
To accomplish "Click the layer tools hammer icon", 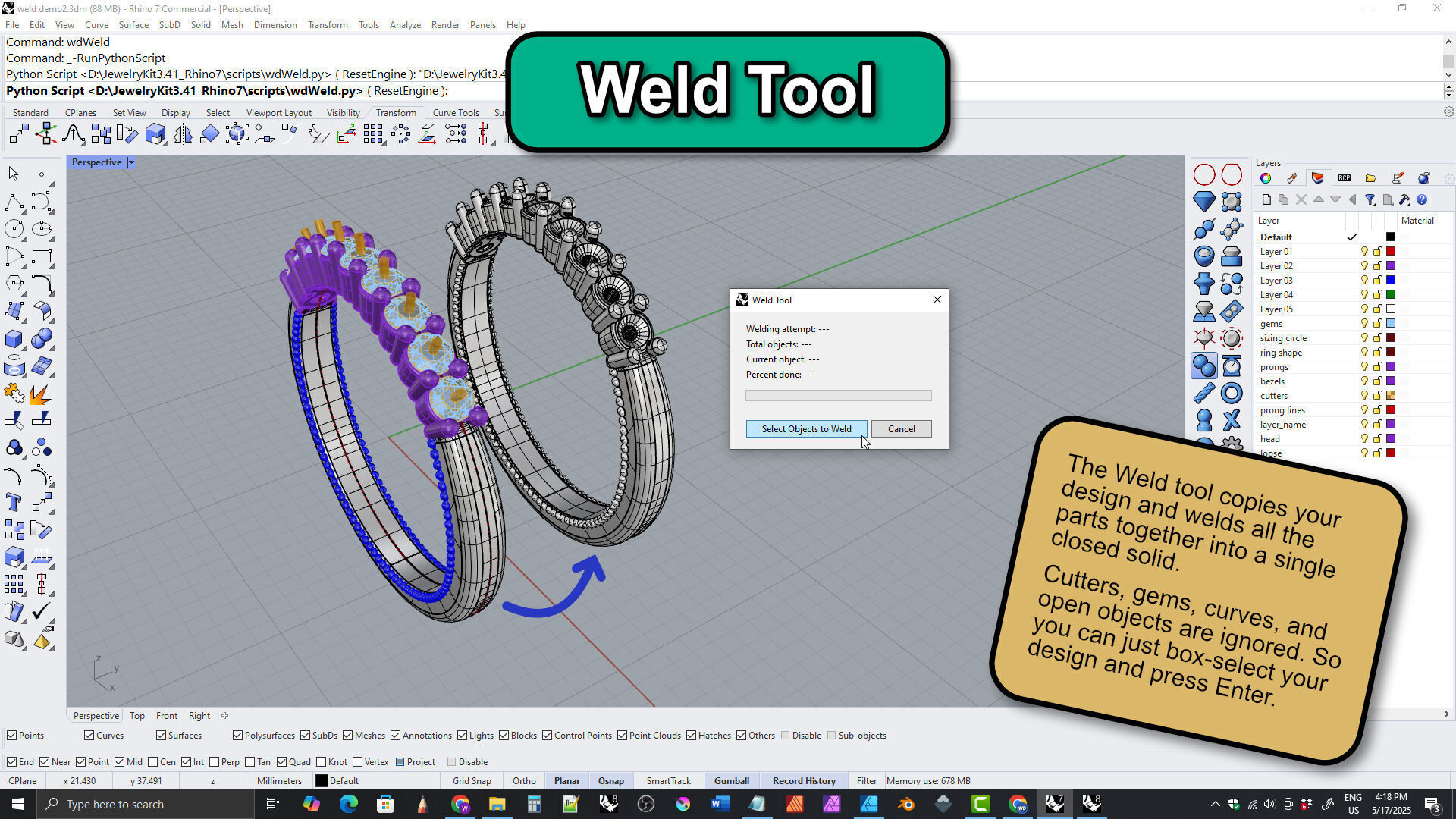I will 1404,200.
